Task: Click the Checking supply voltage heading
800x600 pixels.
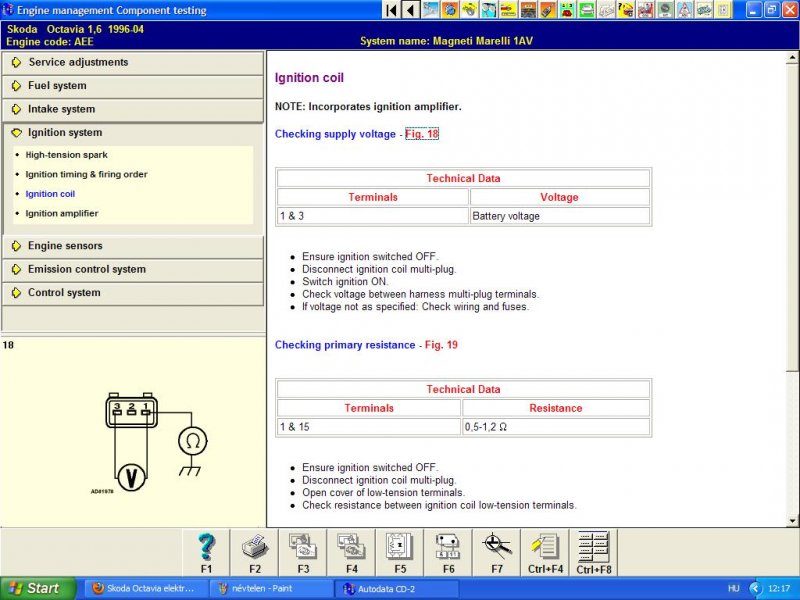Action: click(x=335, y=134)
